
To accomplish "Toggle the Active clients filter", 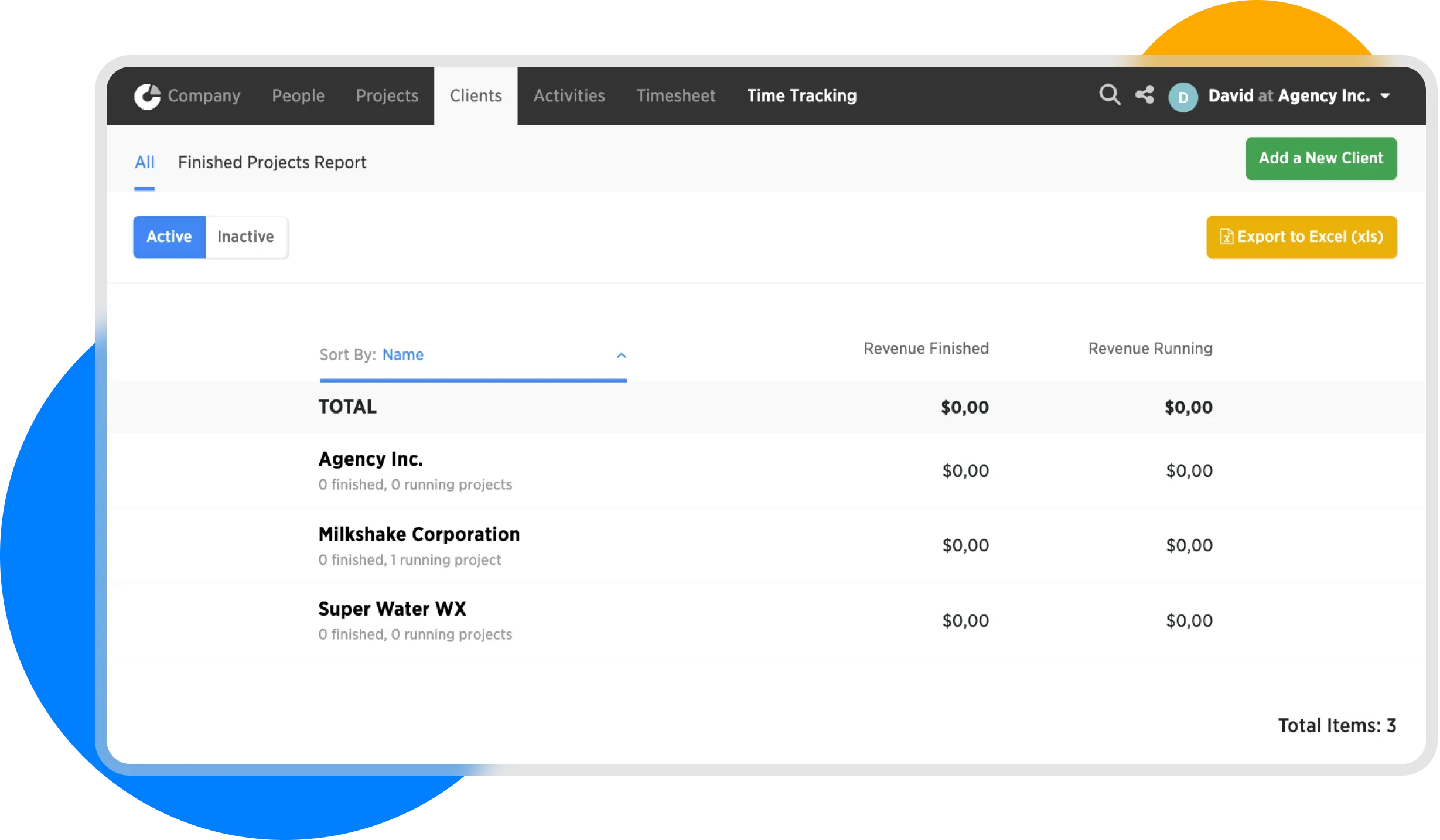I will (x=169, y=237).
